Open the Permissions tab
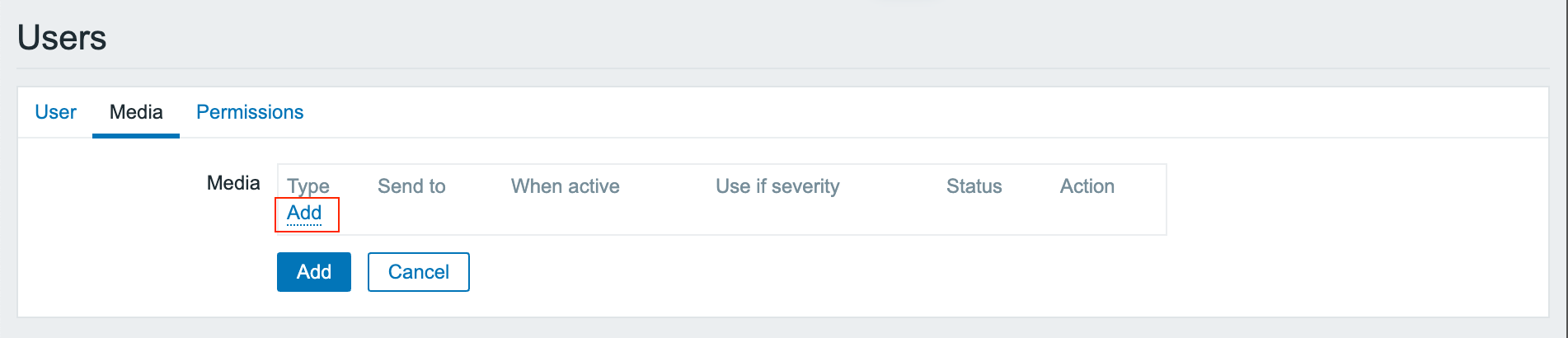 250,112
